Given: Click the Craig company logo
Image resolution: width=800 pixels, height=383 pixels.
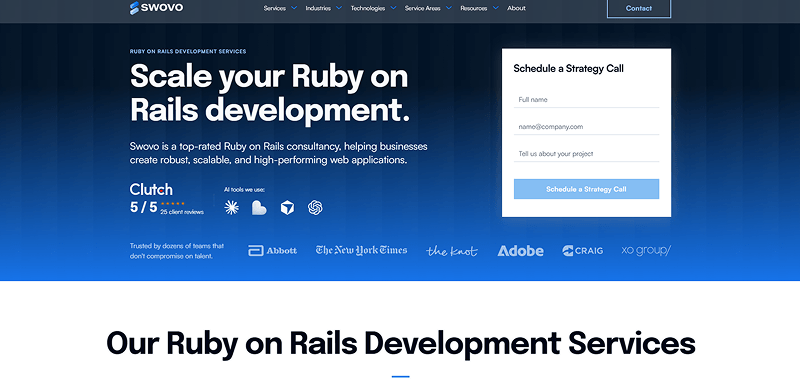Looking at the screenshot, I should click(582, 250).
